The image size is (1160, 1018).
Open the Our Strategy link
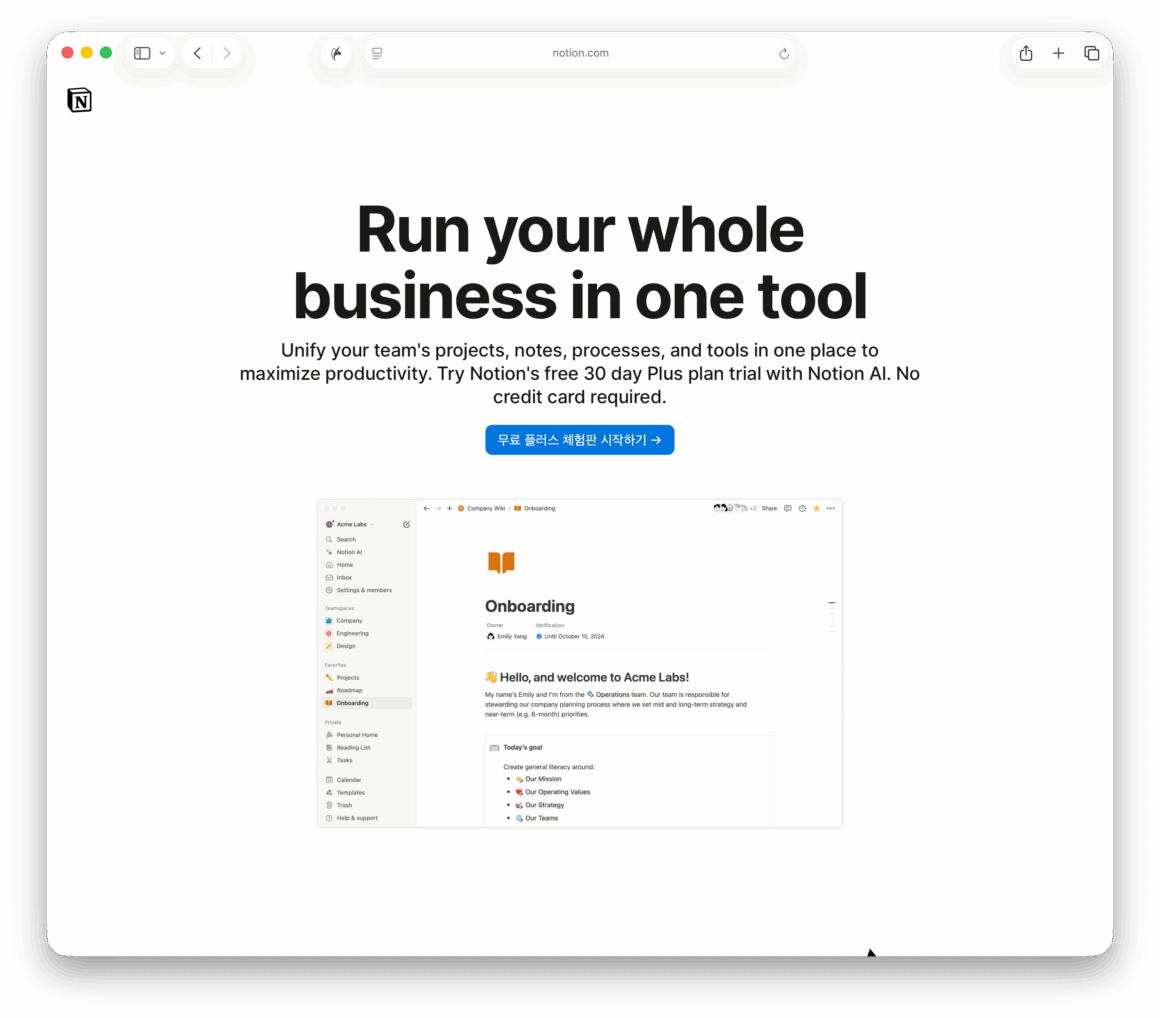[540, 805]
